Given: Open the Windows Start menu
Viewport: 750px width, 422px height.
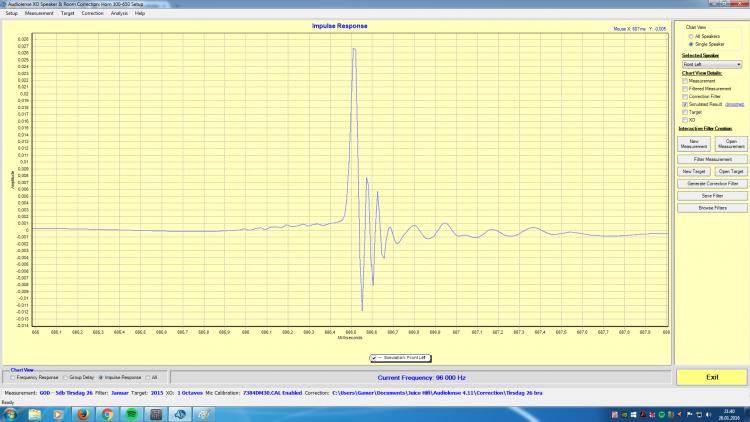Looking at the screenshot, I should point(11,414).
